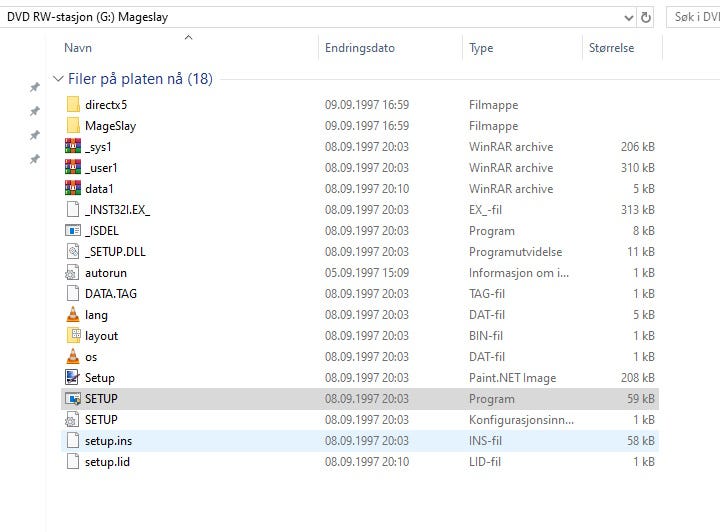Viewport: 720px width, 532px height.
Task: Sort files by Type column
Action: point(481,48)
